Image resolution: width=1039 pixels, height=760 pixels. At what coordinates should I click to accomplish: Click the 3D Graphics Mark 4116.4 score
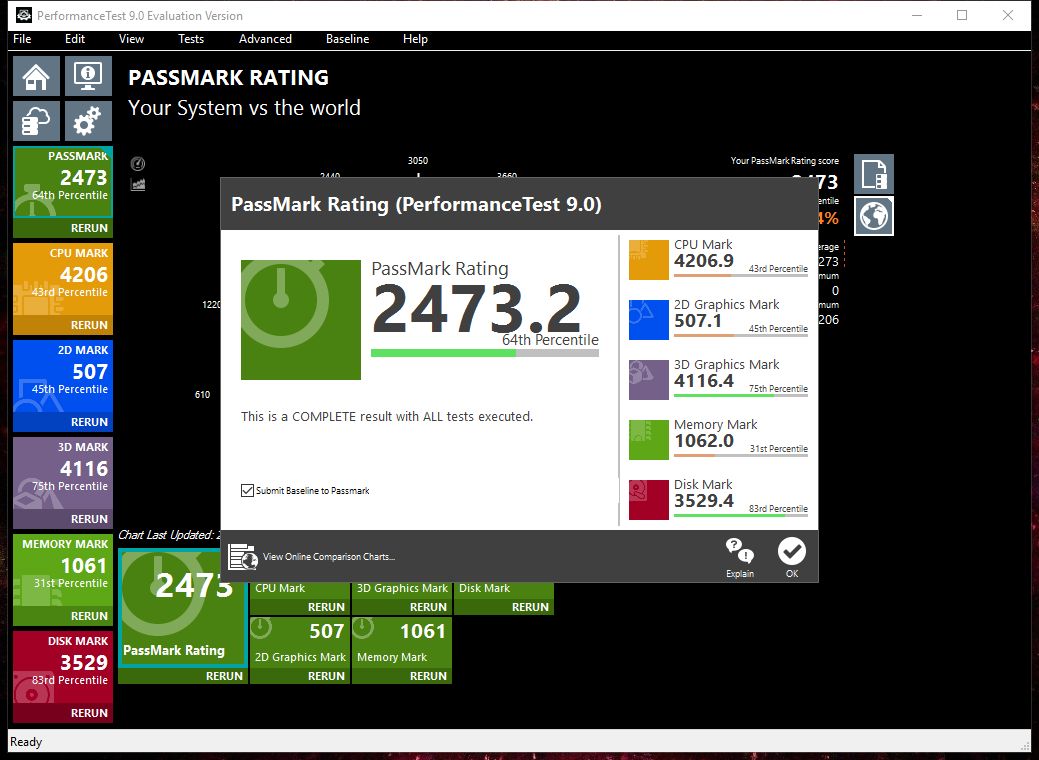click(x=704, y=381)
